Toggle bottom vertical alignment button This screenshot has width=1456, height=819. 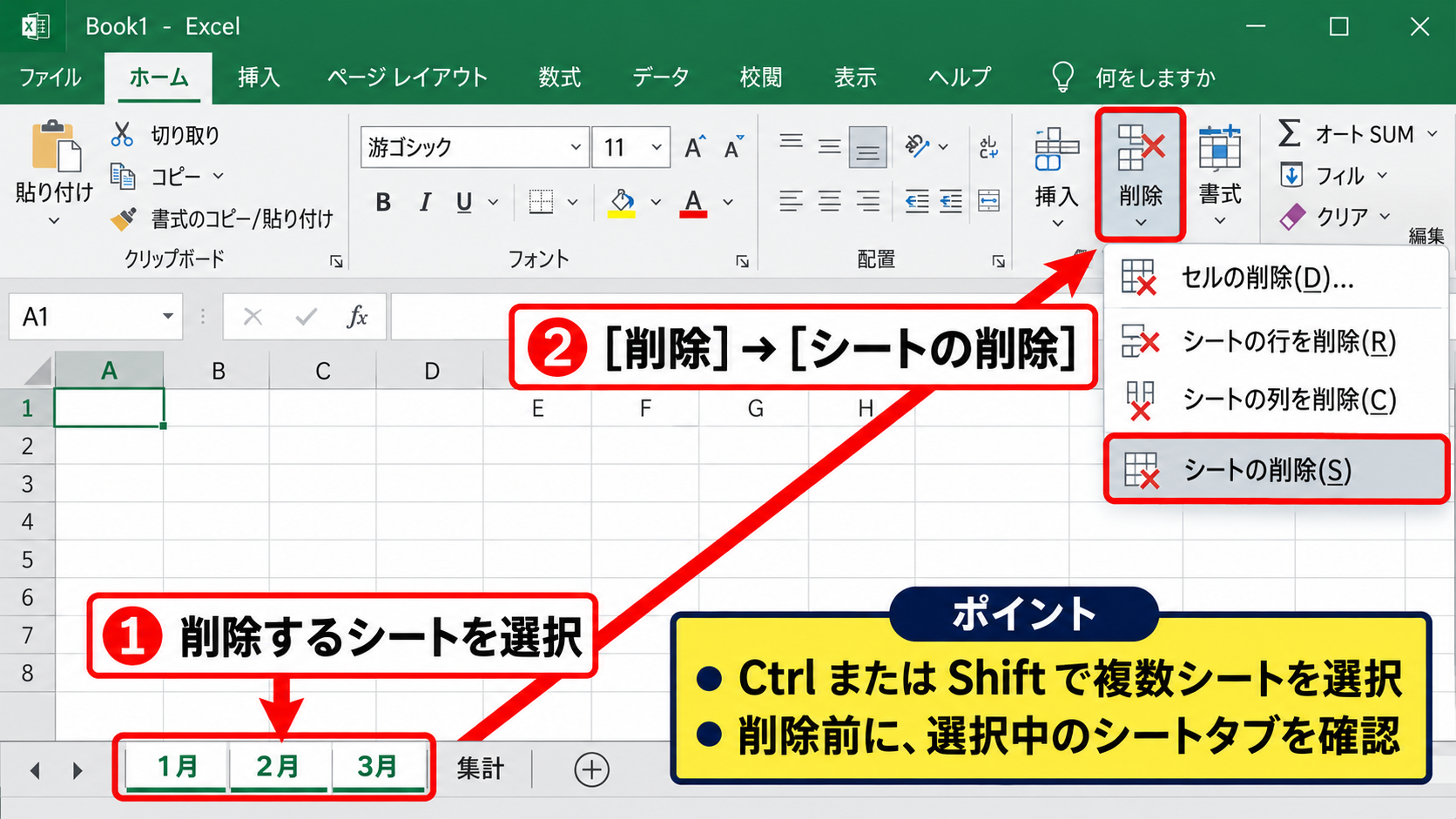[x=867, y=146]
